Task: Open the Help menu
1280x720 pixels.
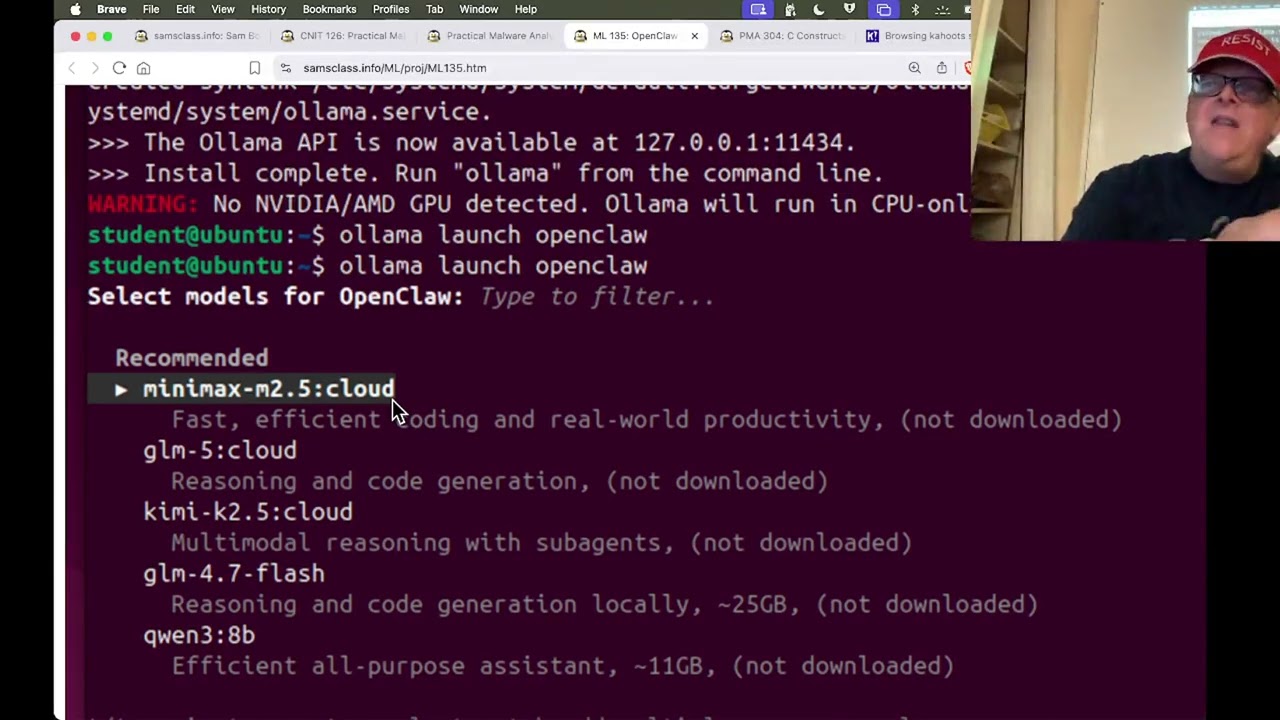Action: pos(525,9)
